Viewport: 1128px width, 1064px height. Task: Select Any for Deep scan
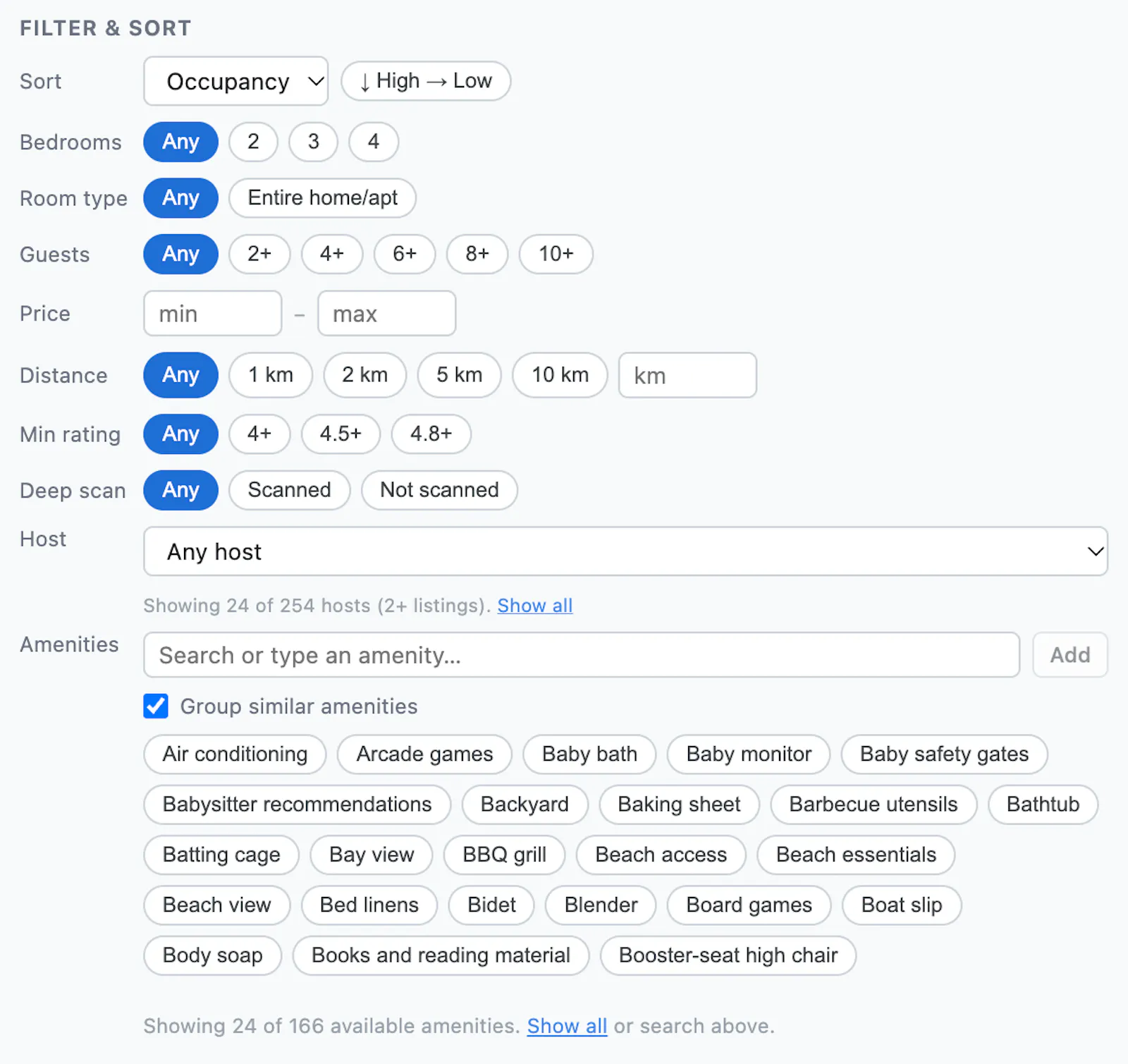[x=180, y=490]
